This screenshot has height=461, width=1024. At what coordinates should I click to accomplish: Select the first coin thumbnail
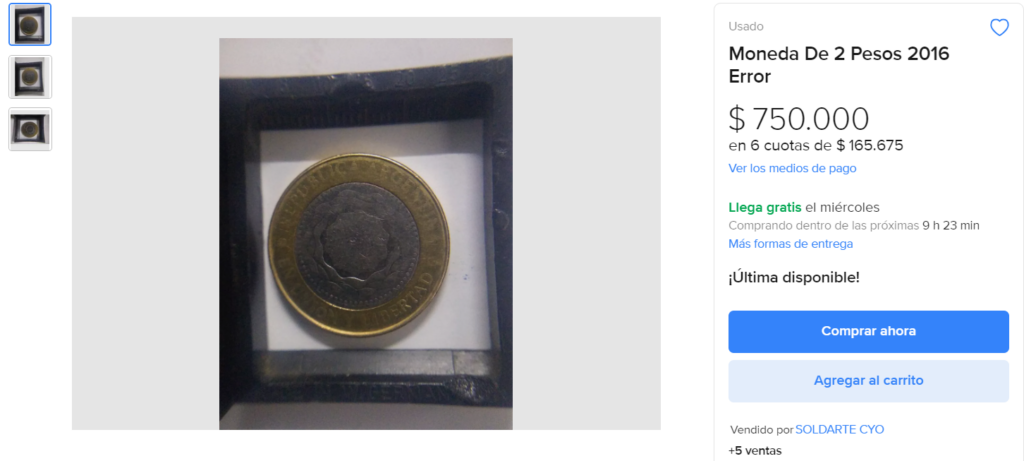point(30,25)
